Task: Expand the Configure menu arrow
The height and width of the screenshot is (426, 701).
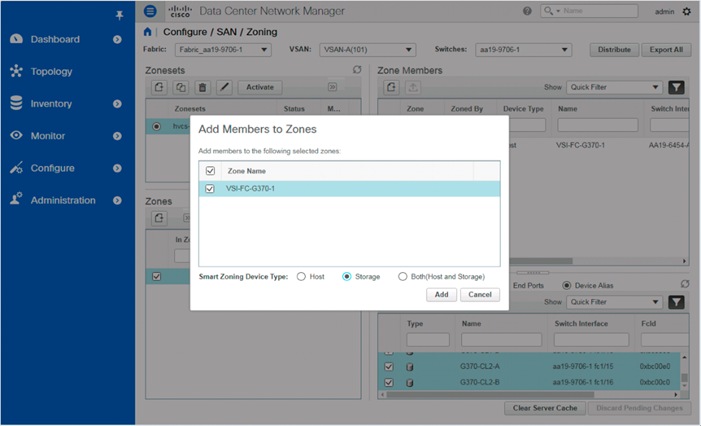Action: (117, 168)
